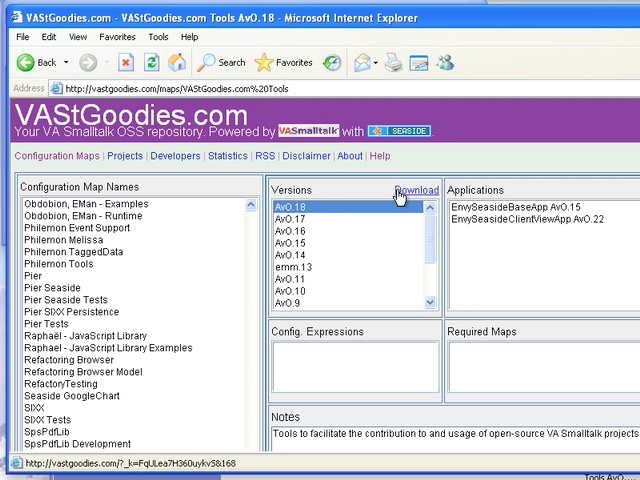Click the History clock icon
This screenshot has height=480, width=640.
[x=332, y=63]
